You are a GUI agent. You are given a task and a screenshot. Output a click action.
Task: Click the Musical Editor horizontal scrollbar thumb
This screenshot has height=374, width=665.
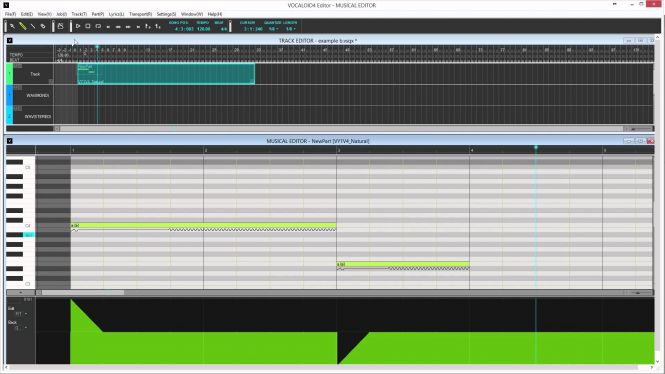pos(83,293)
